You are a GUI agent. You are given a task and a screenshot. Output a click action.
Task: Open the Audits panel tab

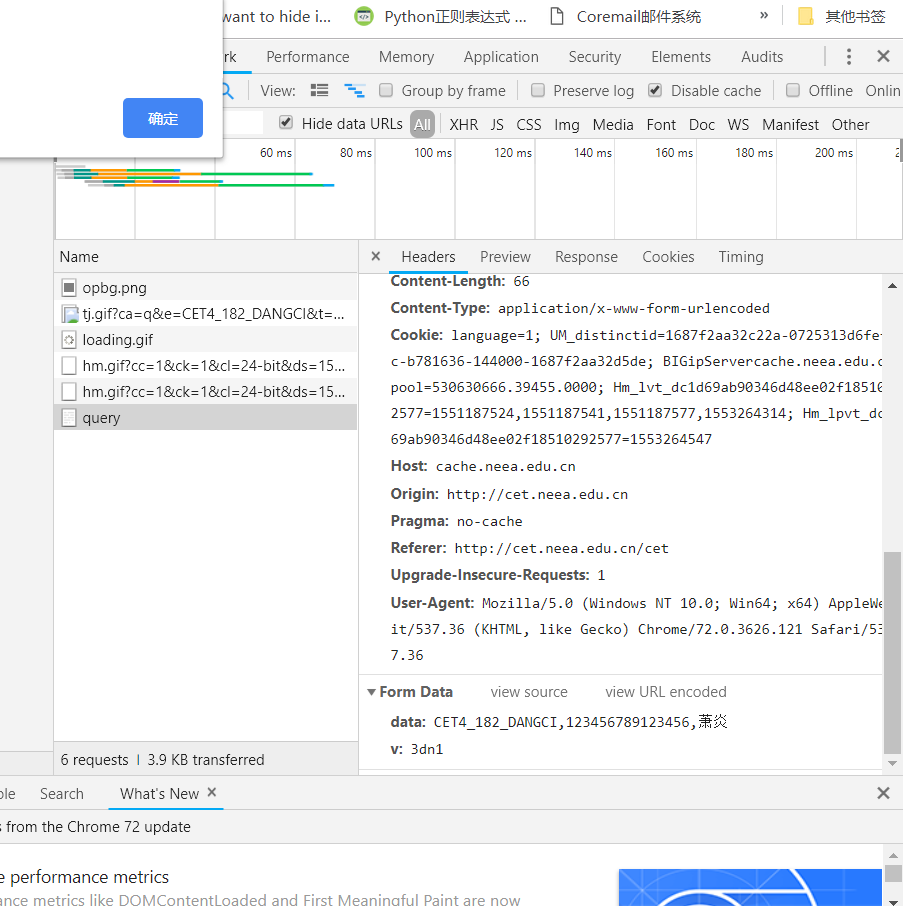[x=762, y=57]
